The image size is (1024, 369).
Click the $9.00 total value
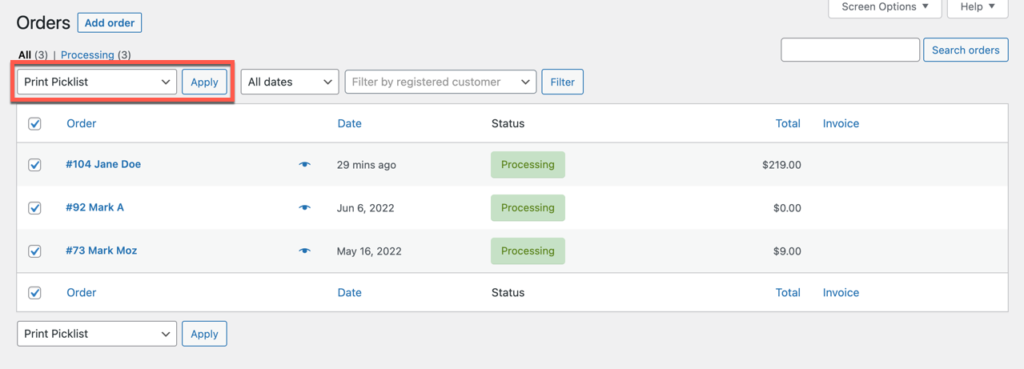[786, 251]
